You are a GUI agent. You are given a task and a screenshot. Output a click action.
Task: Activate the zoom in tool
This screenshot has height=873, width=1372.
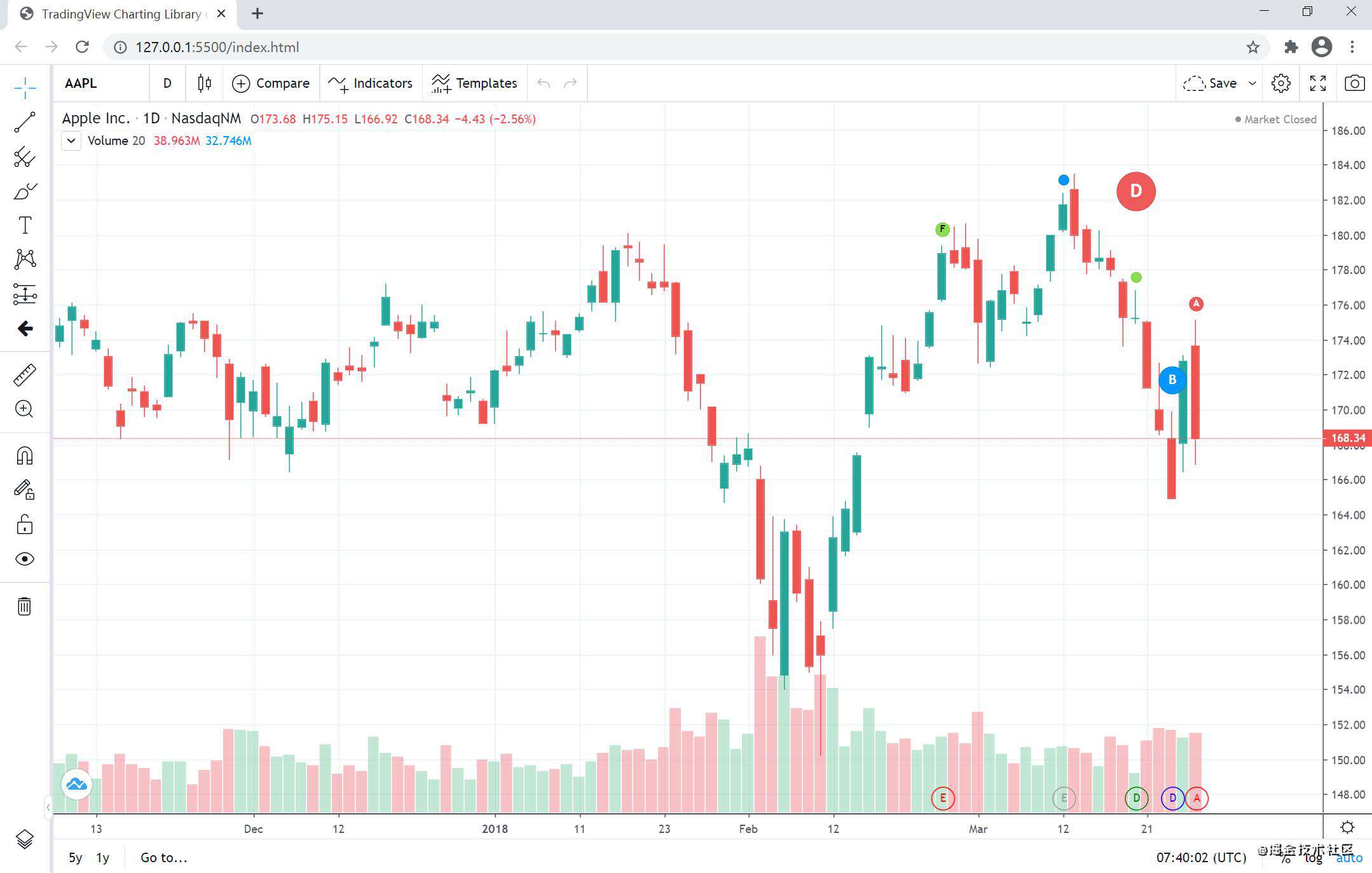pos(25,409)
